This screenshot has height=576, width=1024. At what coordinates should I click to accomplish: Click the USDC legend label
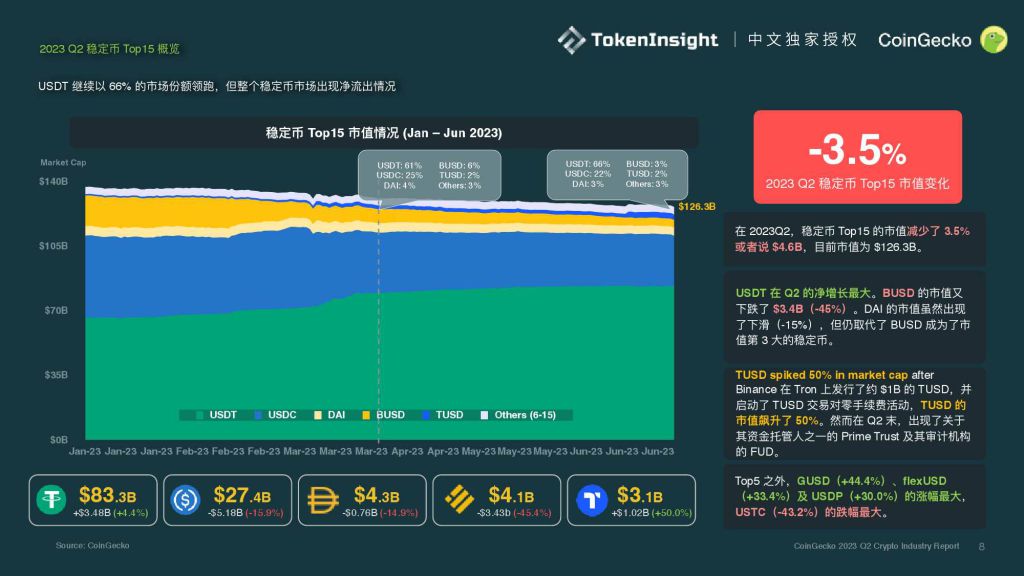point(282,415)
